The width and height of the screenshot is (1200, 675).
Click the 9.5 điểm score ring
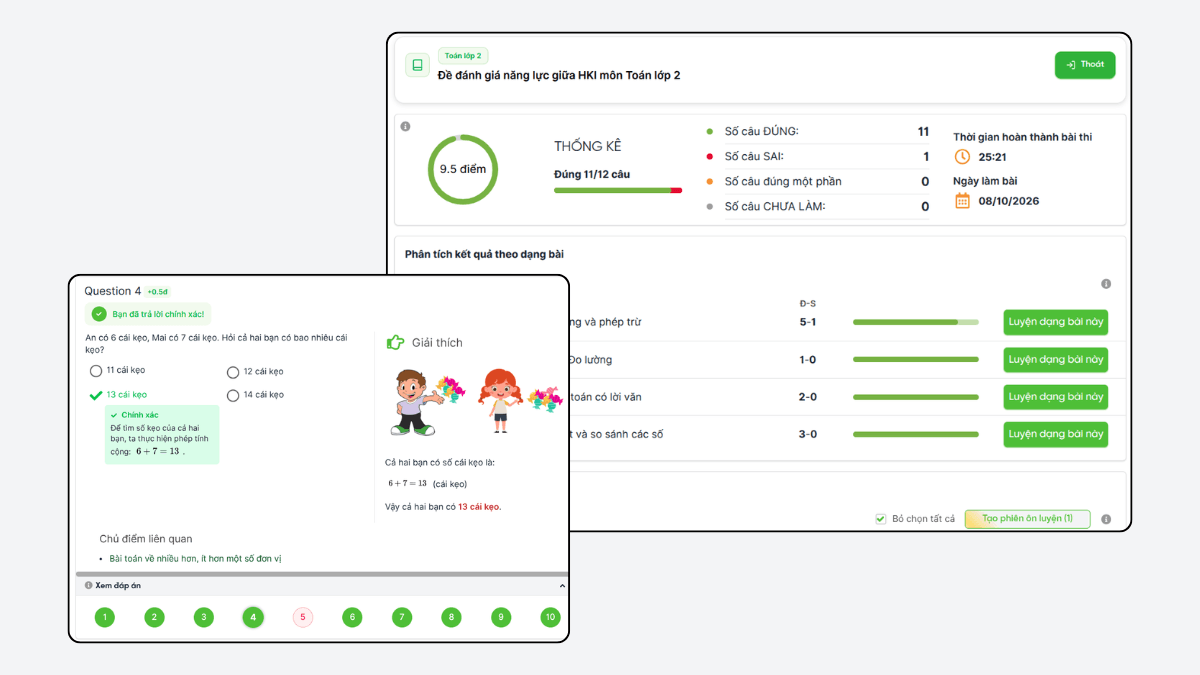point(463,169)
